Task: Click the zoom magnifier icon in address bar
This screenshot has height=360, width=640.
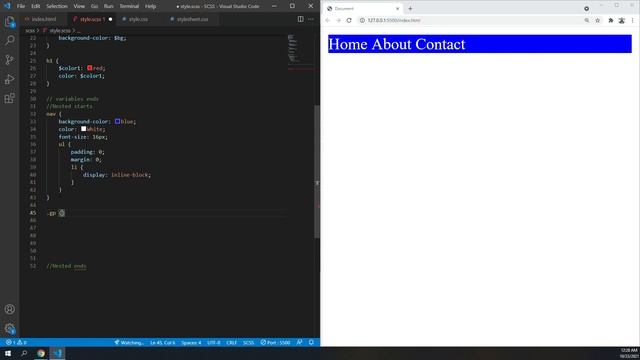Action: point(587,20)
